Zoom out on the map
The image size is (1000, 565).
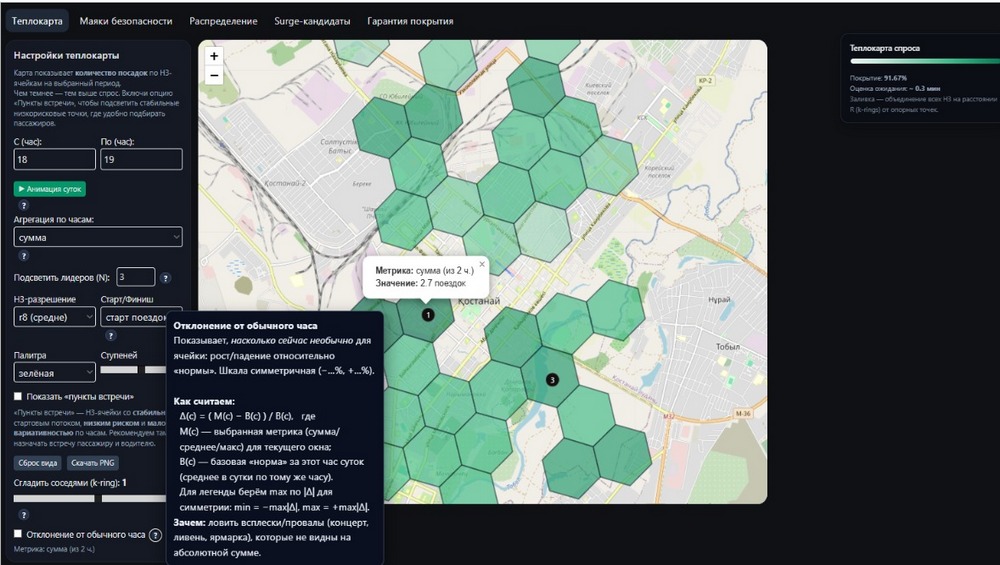click(214, 75)
